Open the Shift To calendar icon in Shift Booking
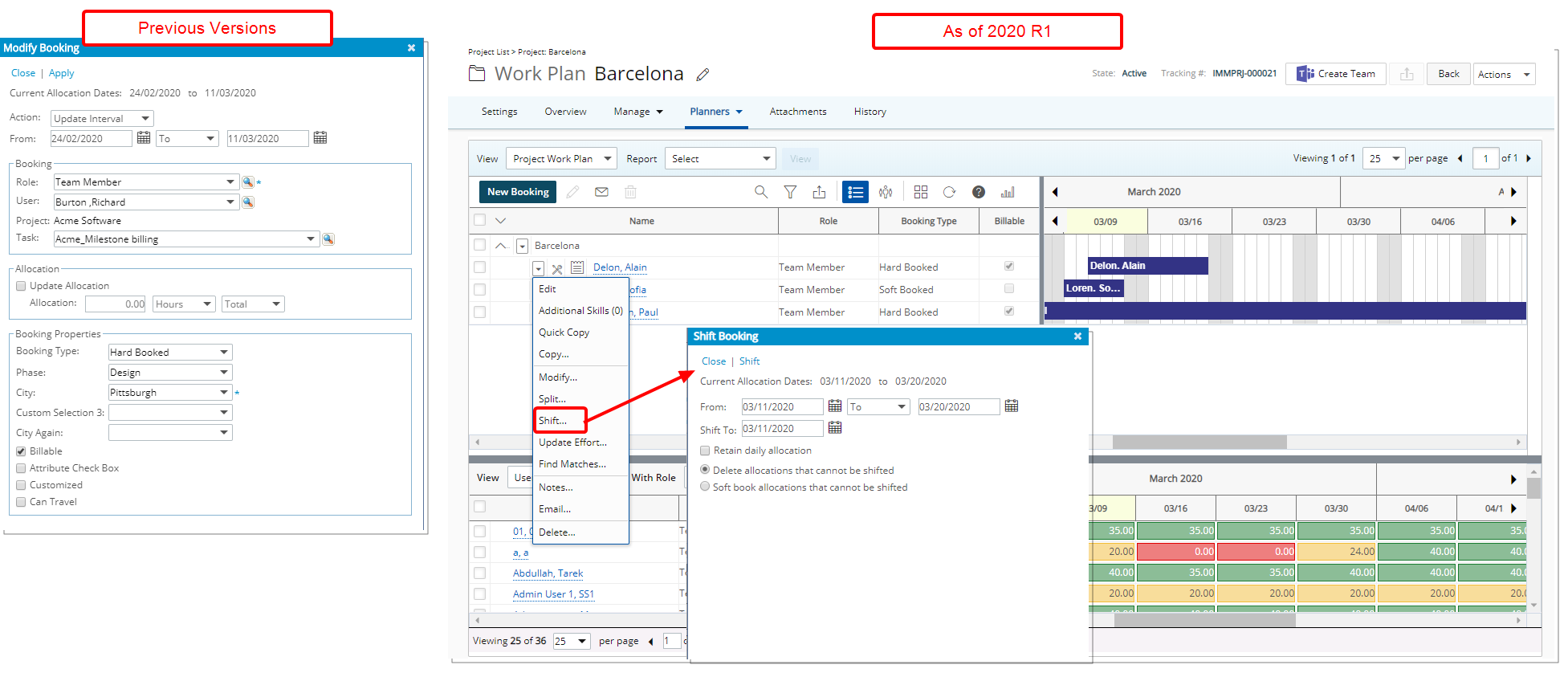This screenshot has height=673, width=1568. (835, 427)
